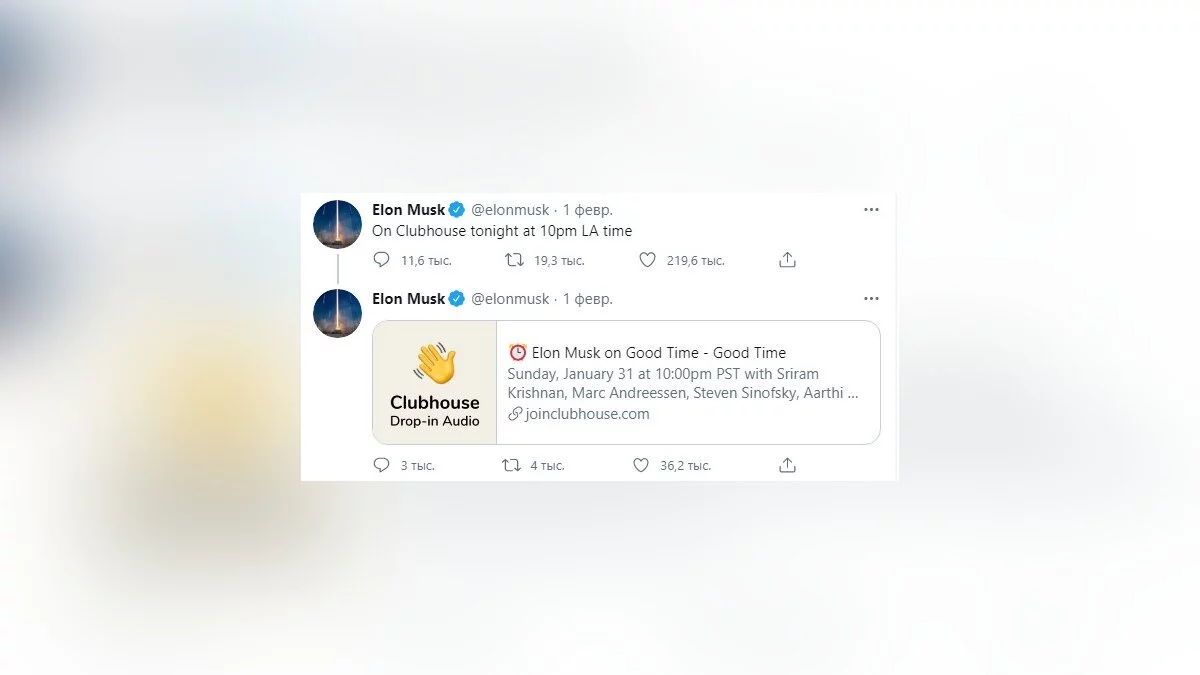Image resolution: width=1200 pixels, height=675 pixels.
Task: Share the Clubhouse tonight tweet
Action: (787, 260)
